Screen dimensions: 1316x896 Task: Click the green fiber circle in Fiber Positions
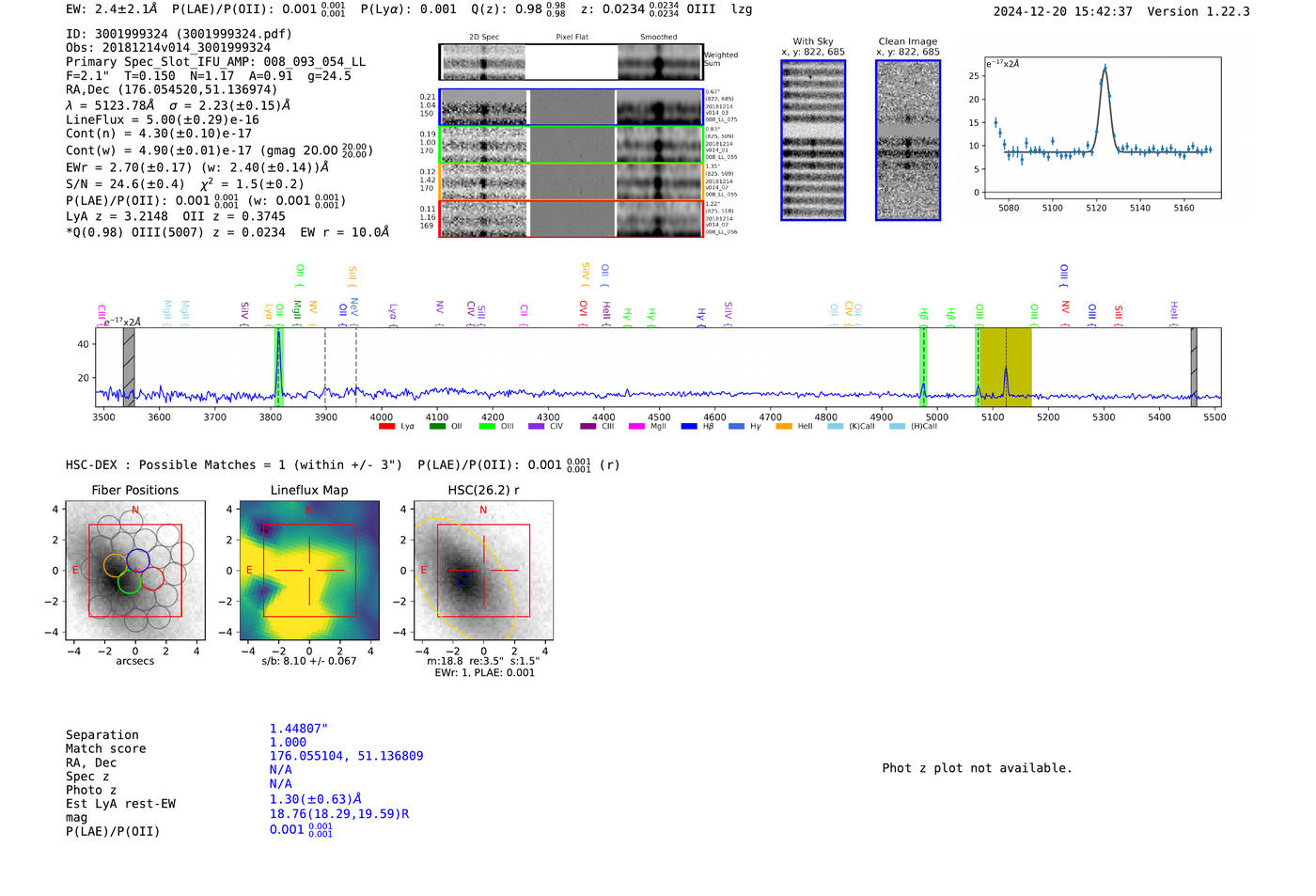coord(130,581)
